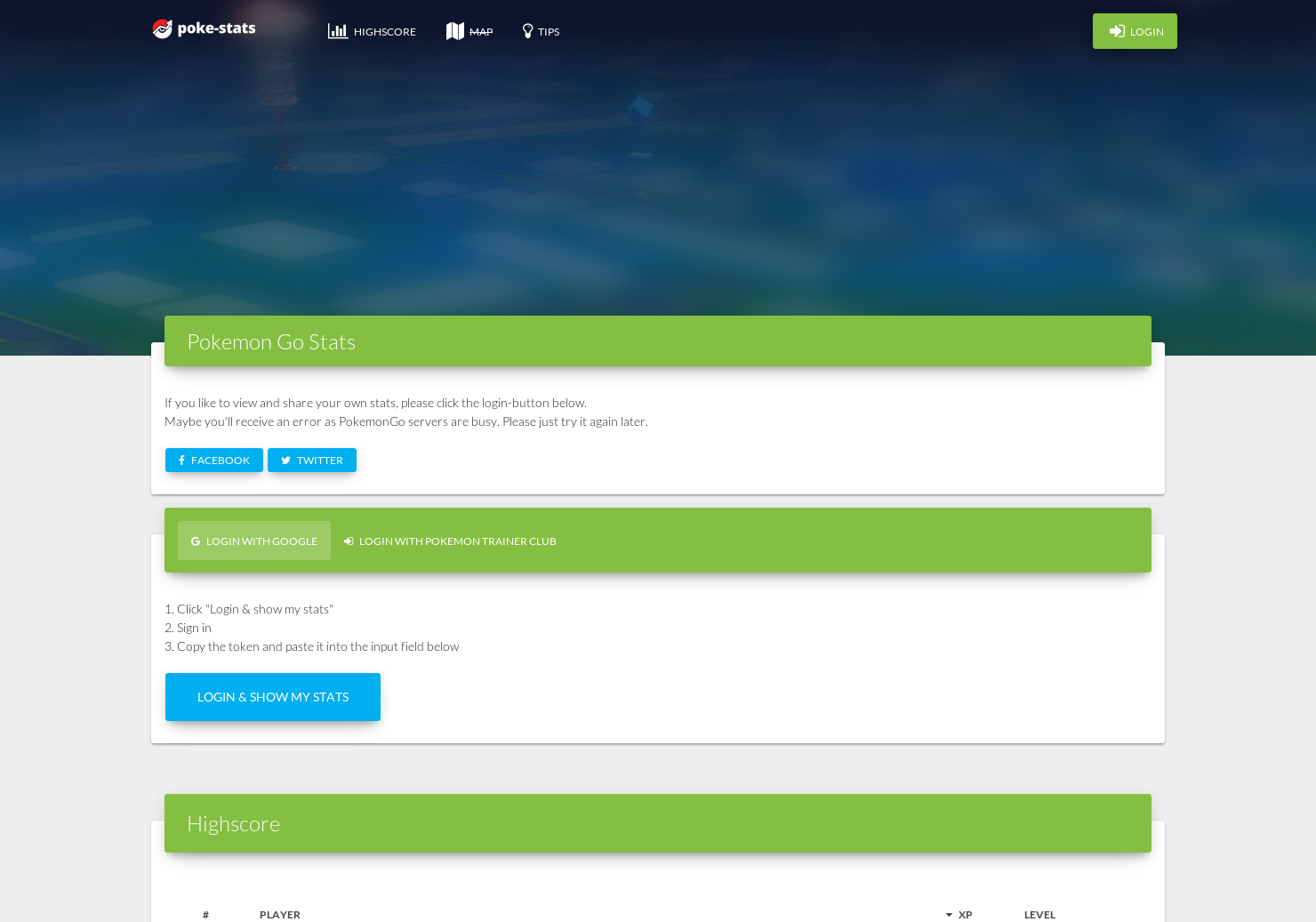
Task: Click the Highscore bar chart icon
Action: coord(338,31)
